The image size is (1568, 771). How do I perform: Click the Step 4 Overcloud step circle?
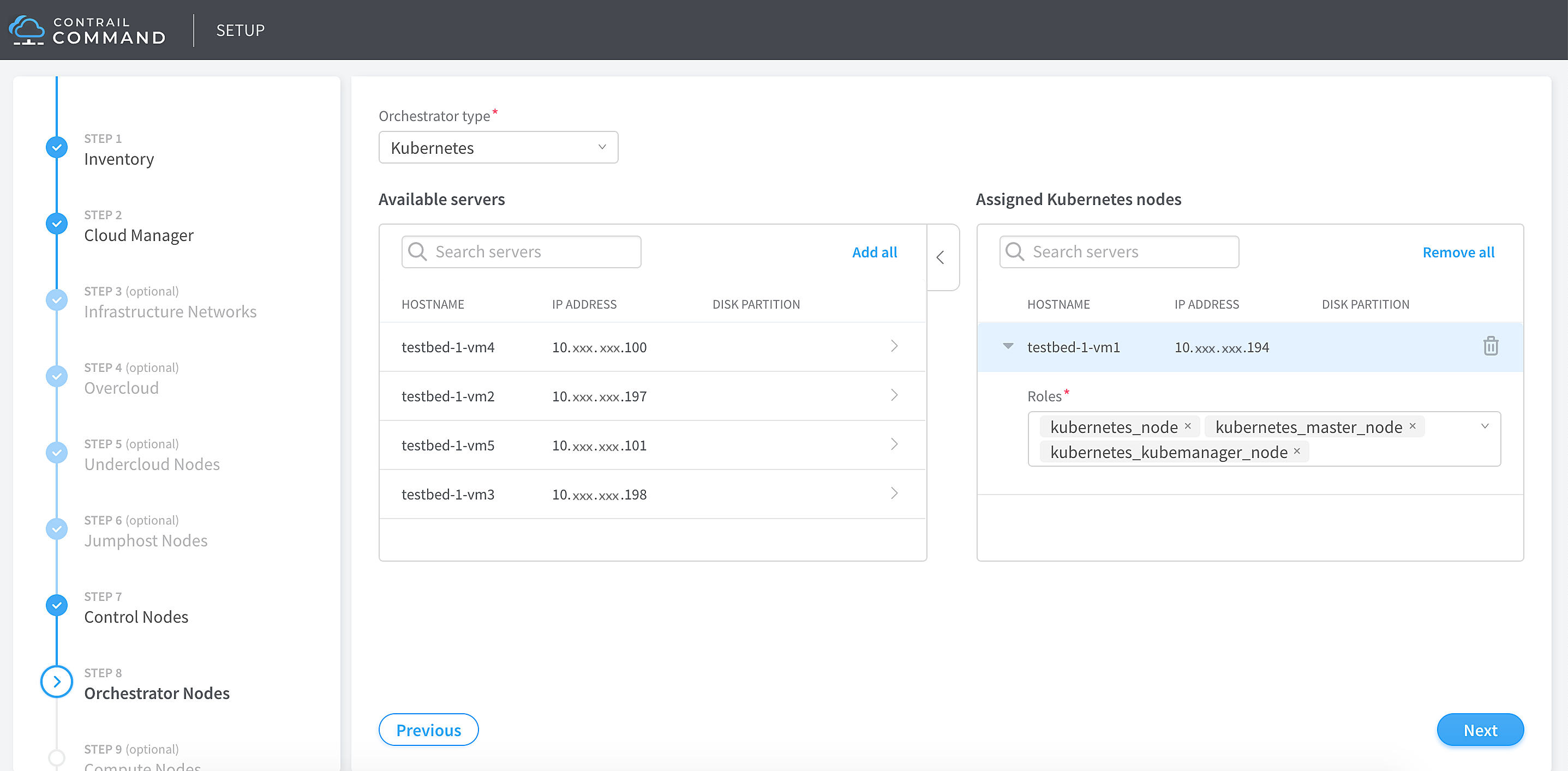57,376
